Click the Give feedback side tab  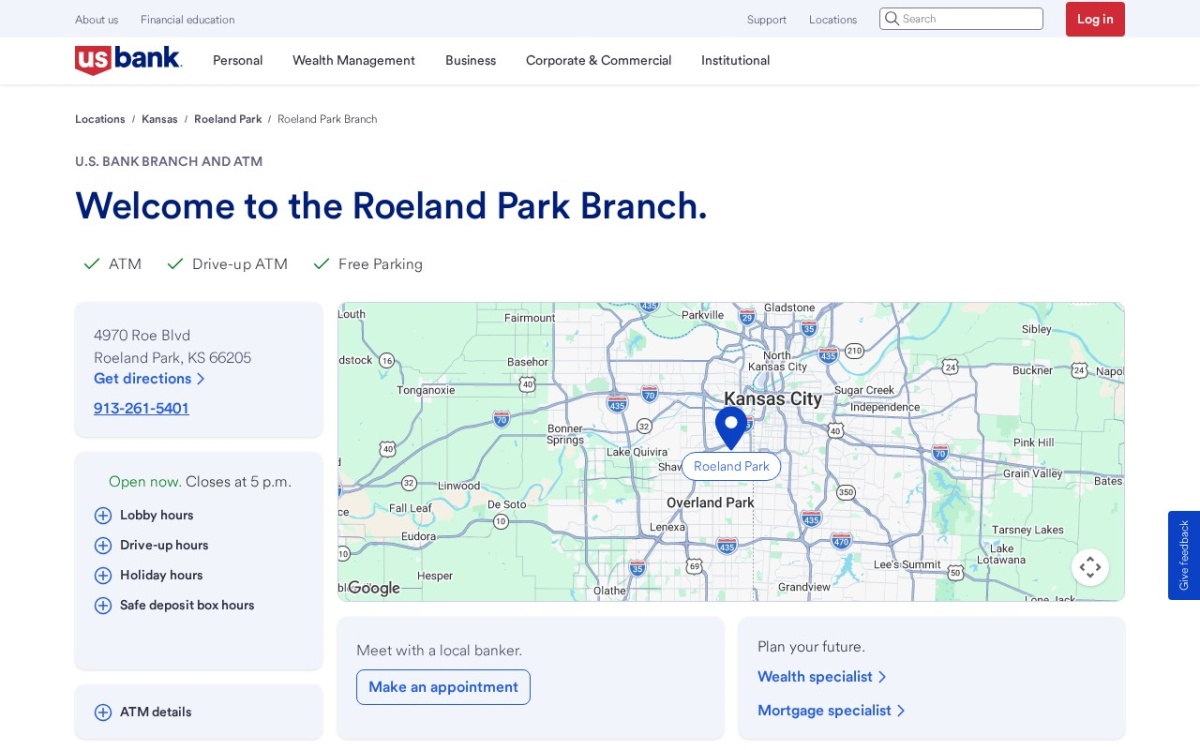(x=1184, y=555)
